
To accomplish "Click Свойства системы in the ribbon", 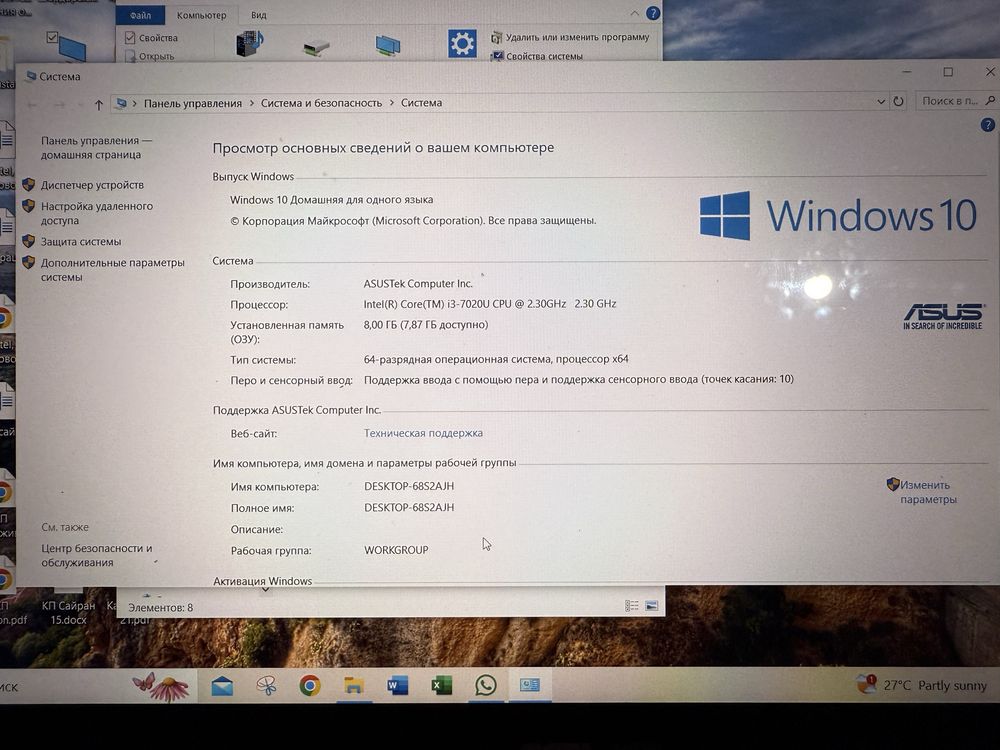I will click(536, 56).
